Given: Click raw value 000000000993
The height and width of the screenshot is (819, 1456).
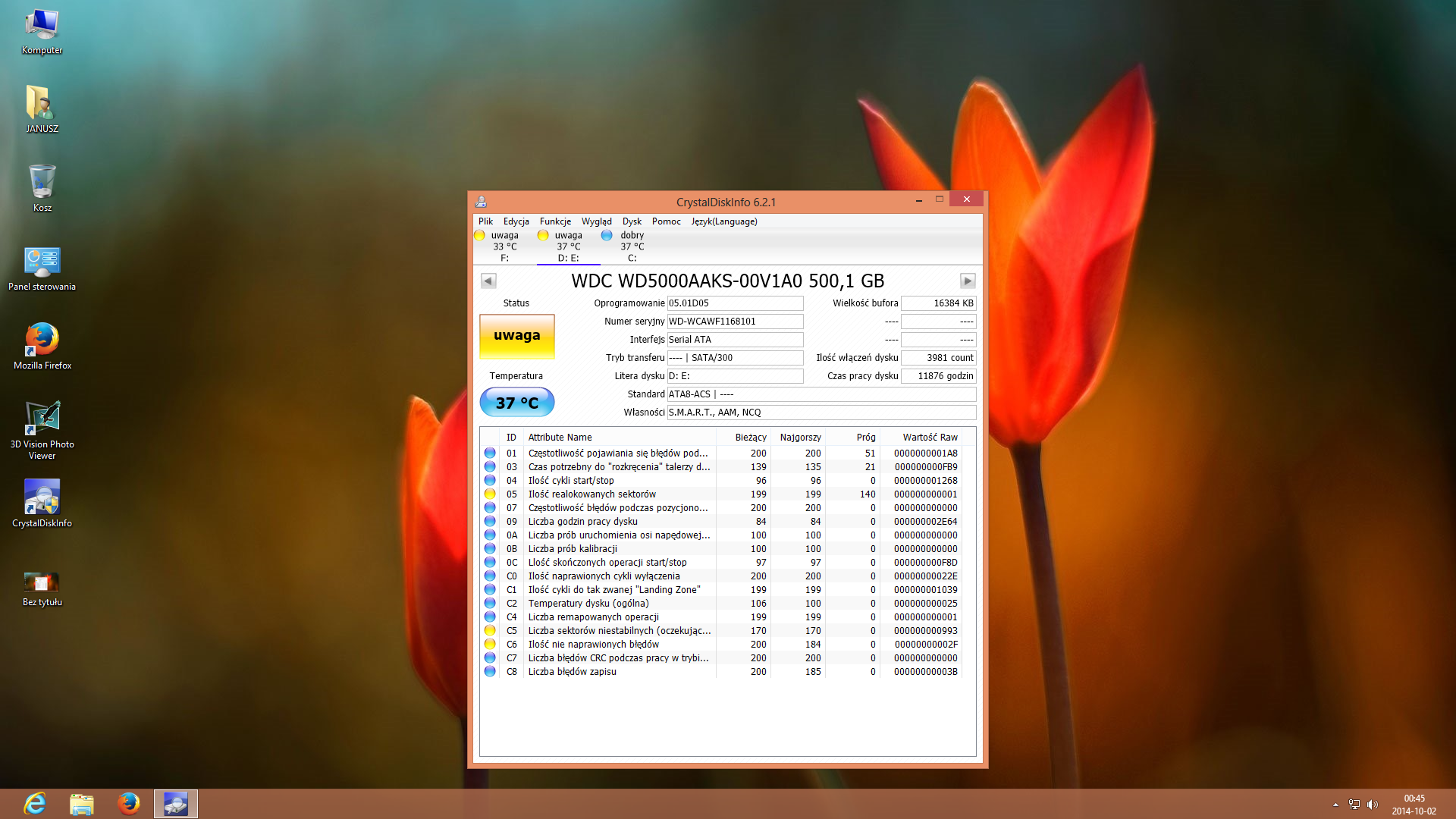Looking at the screenshot, I should click(x=925, y=631).
